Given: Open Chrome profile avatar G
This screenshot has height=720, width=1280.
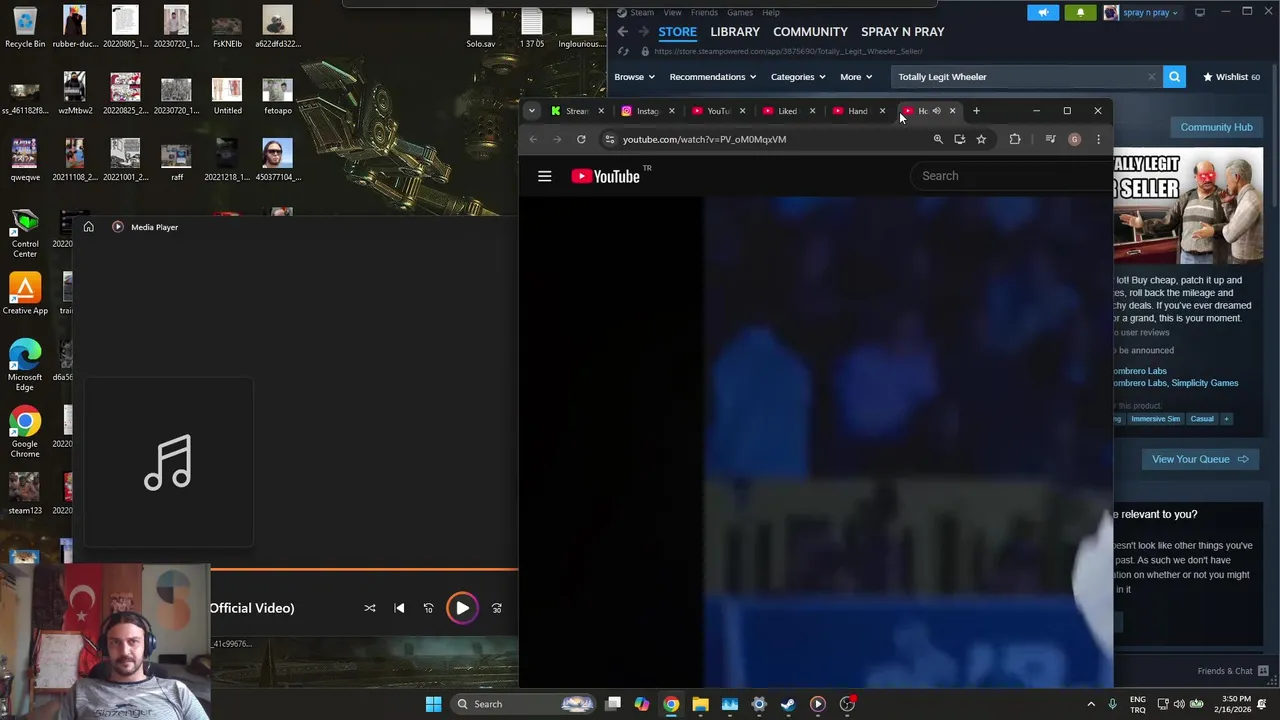Looking at the screenshot, I should (1074, 140).
